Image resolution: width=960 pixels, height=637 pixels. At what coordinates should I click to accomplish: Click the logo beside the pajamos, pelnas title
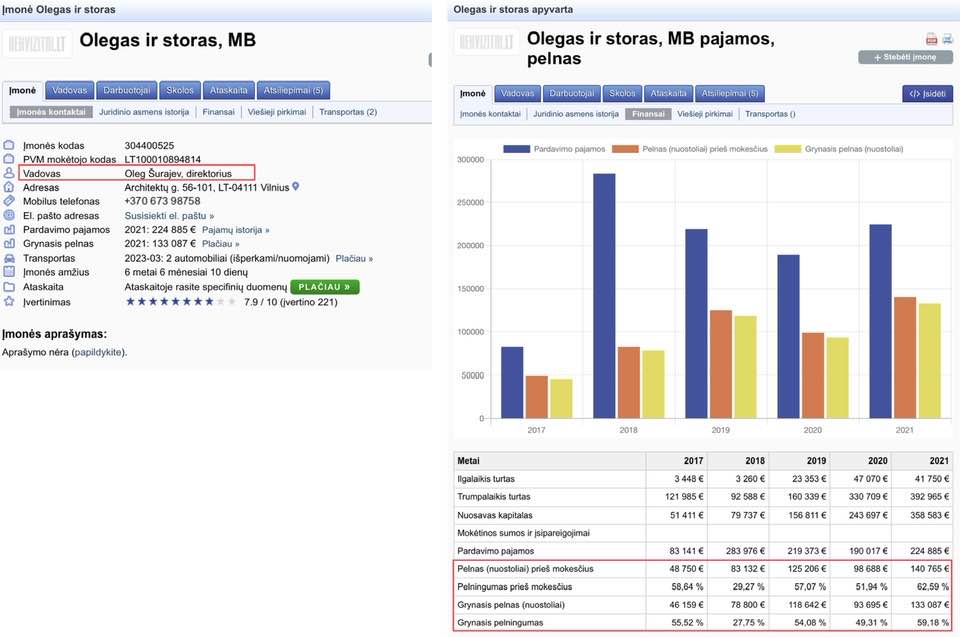[x=486, y=42]
